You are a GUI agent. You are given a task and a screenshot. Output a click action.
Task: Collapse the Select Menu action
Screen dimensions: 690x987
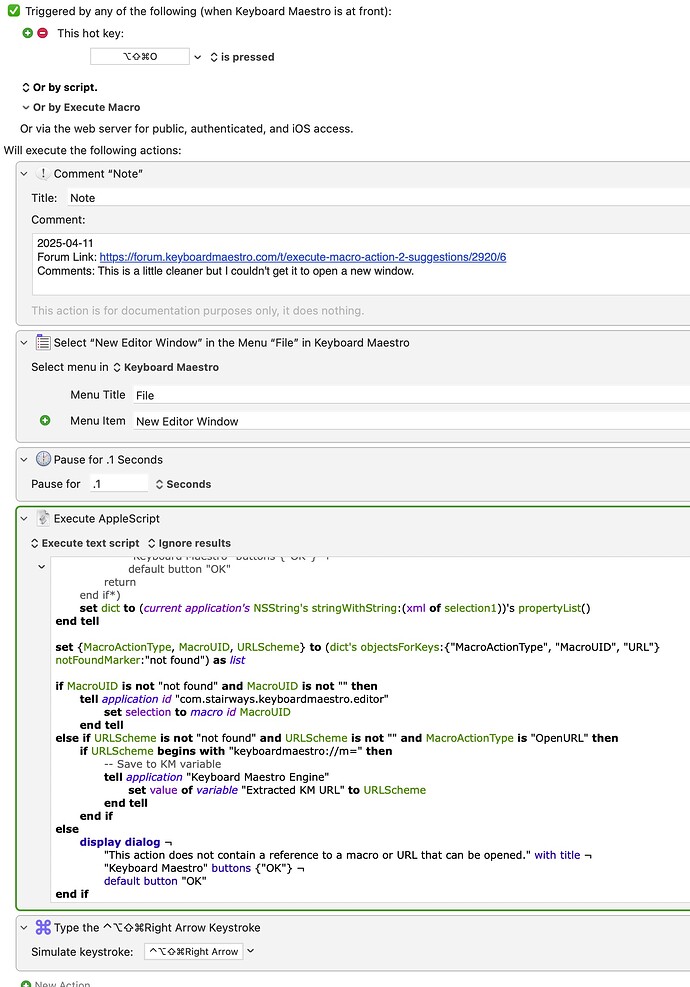(x=24, y=342)
